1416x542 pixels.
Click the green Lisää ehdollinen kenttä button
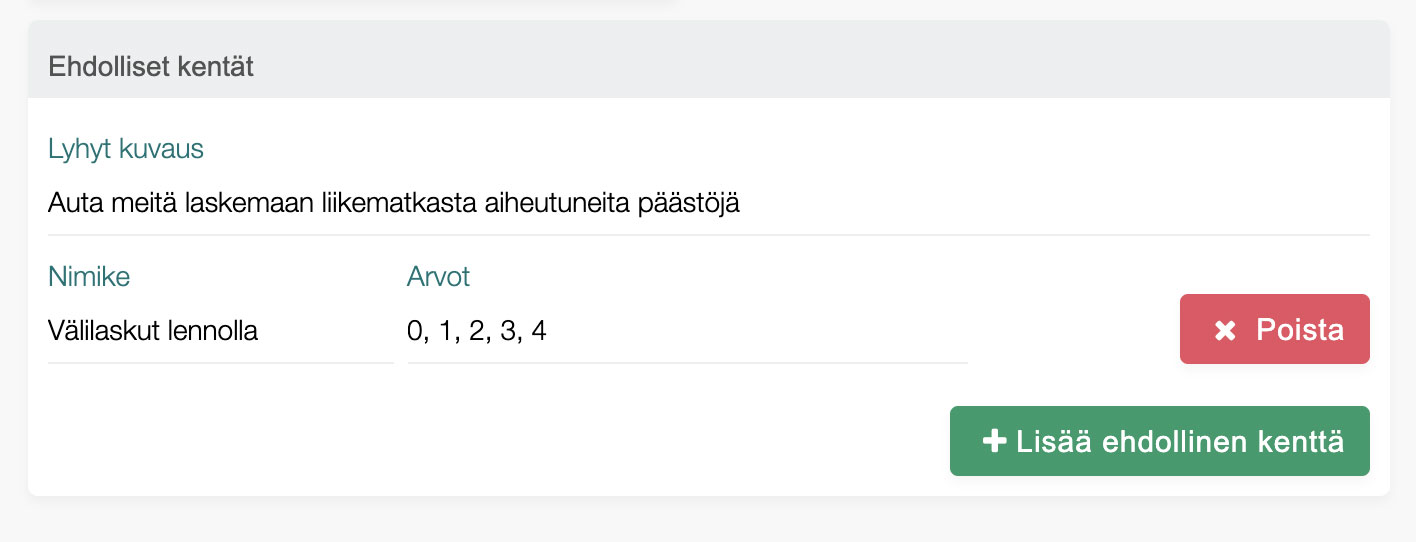tap(1159, 441)
